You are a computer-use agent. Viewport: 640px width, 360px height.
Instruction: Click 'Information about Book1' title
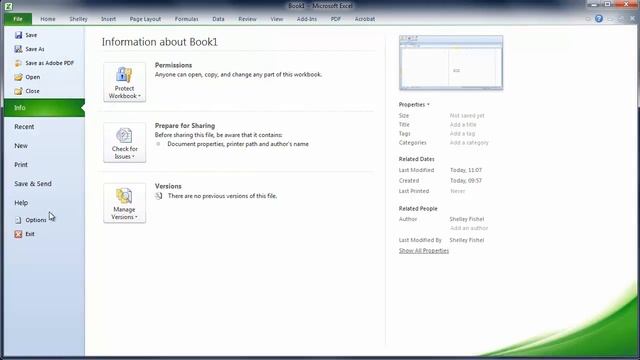pyautogui.click(x=160, y=42)
